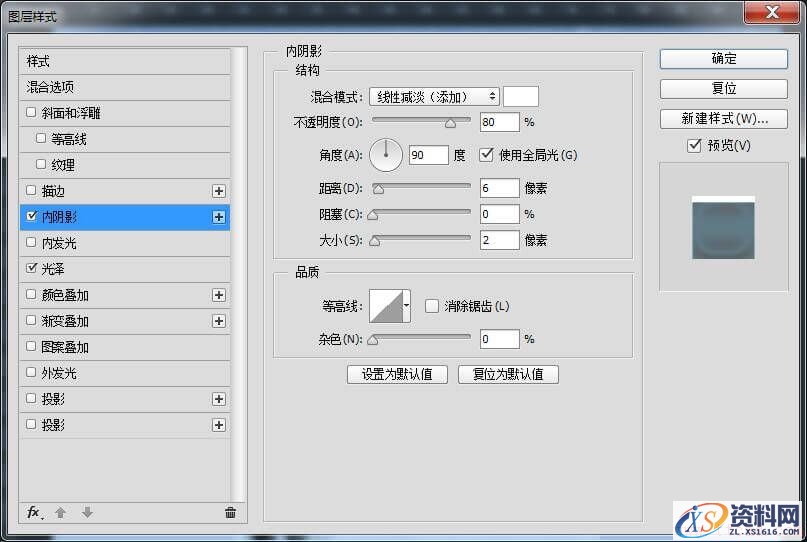The height and width of the screenshot is (542, 807).
Task: Toggle the 预览 checkbox
Action: click(694, 145)
